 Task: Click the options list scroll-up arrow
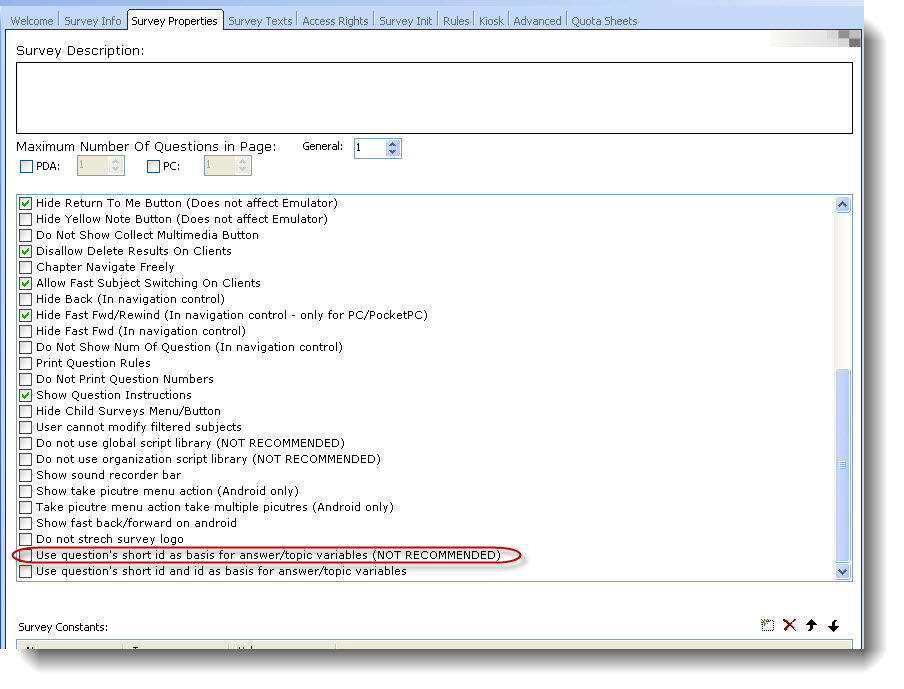pos(842,204)
